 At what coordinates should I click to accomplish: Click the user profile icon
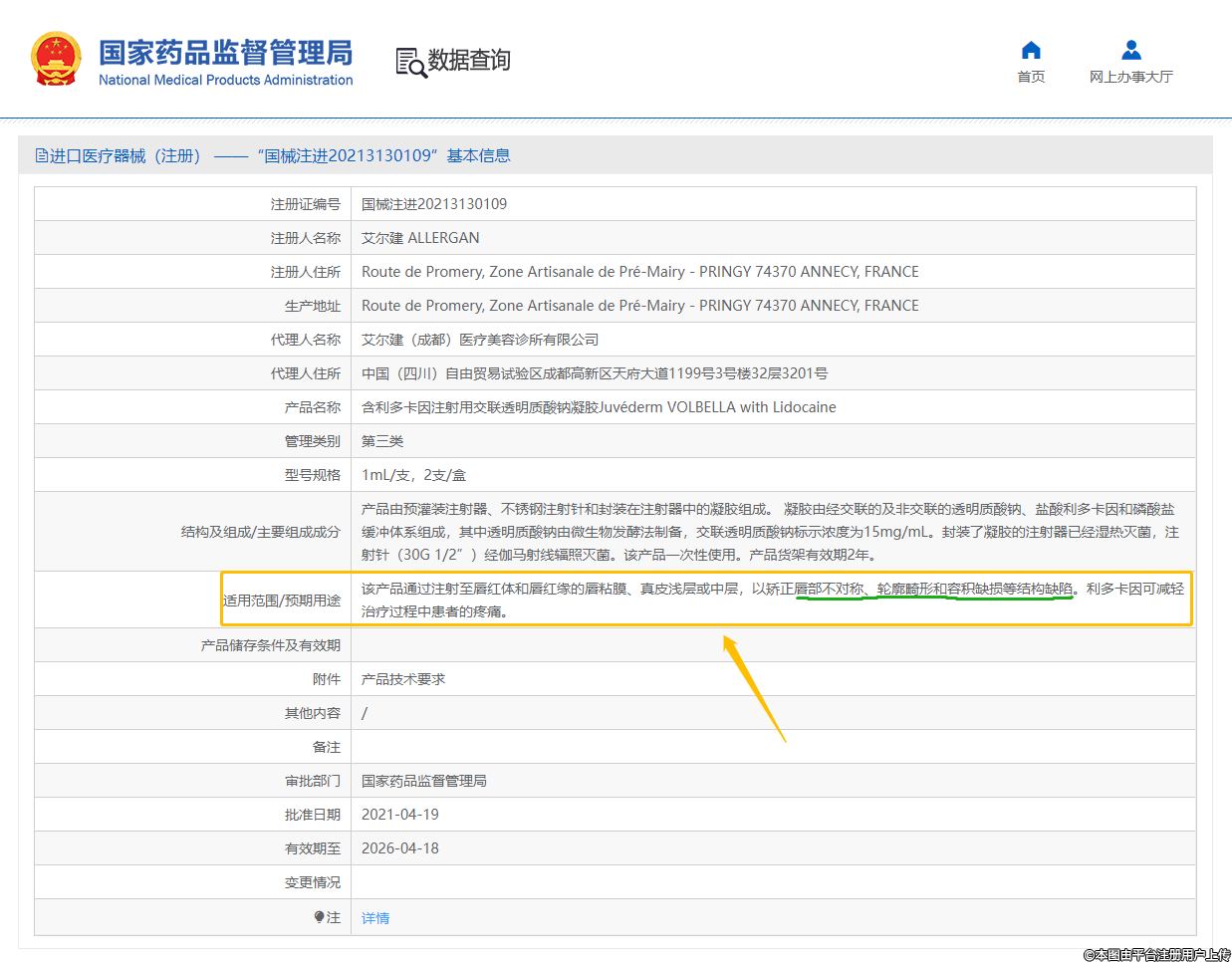click(1130, 51)
